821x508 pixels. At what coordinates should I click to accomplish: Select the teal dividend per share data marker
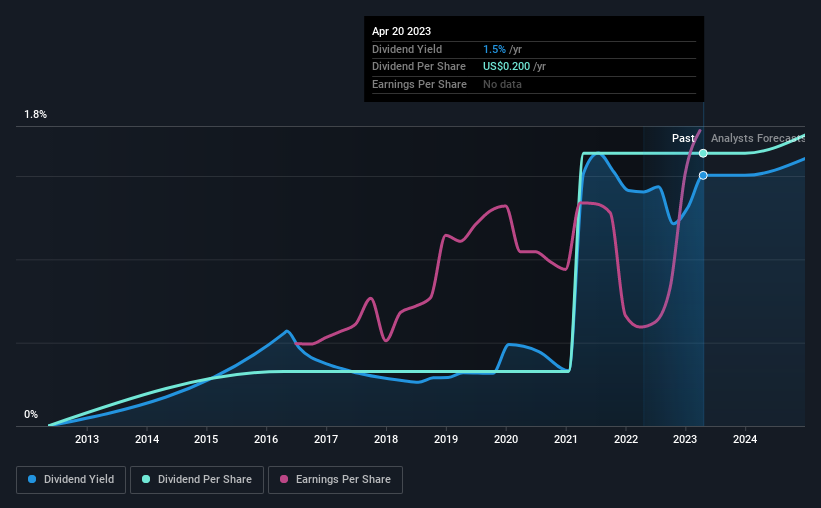[x=703, y=153]
